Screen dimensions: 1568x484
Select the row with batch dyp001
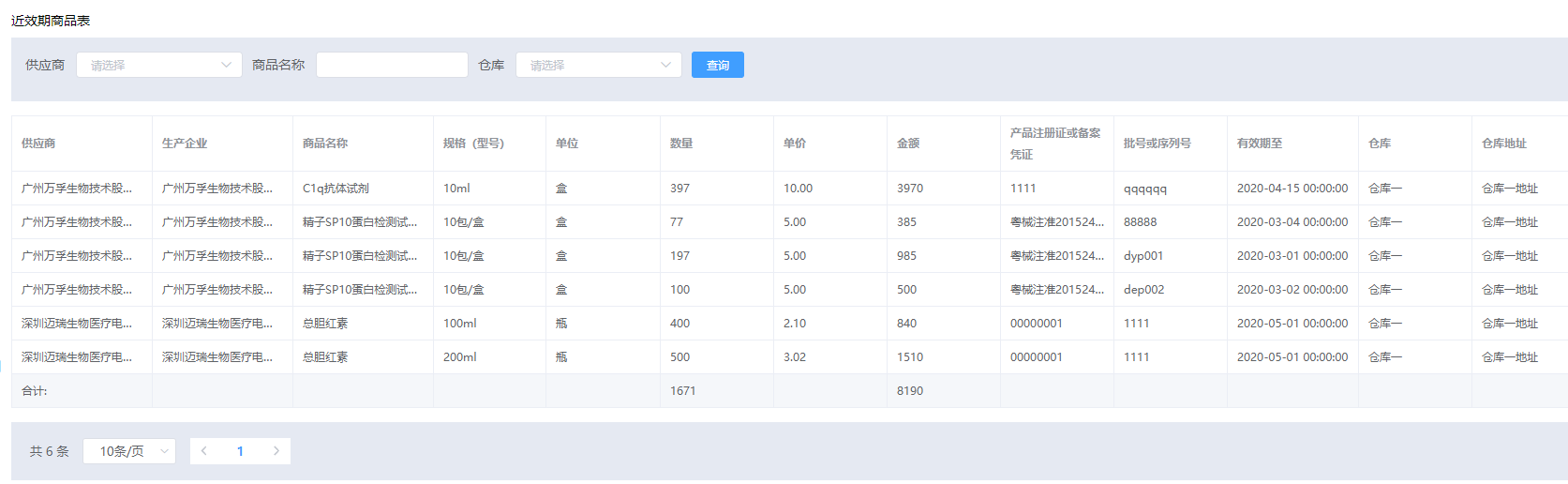click(x=1142, y=256)
